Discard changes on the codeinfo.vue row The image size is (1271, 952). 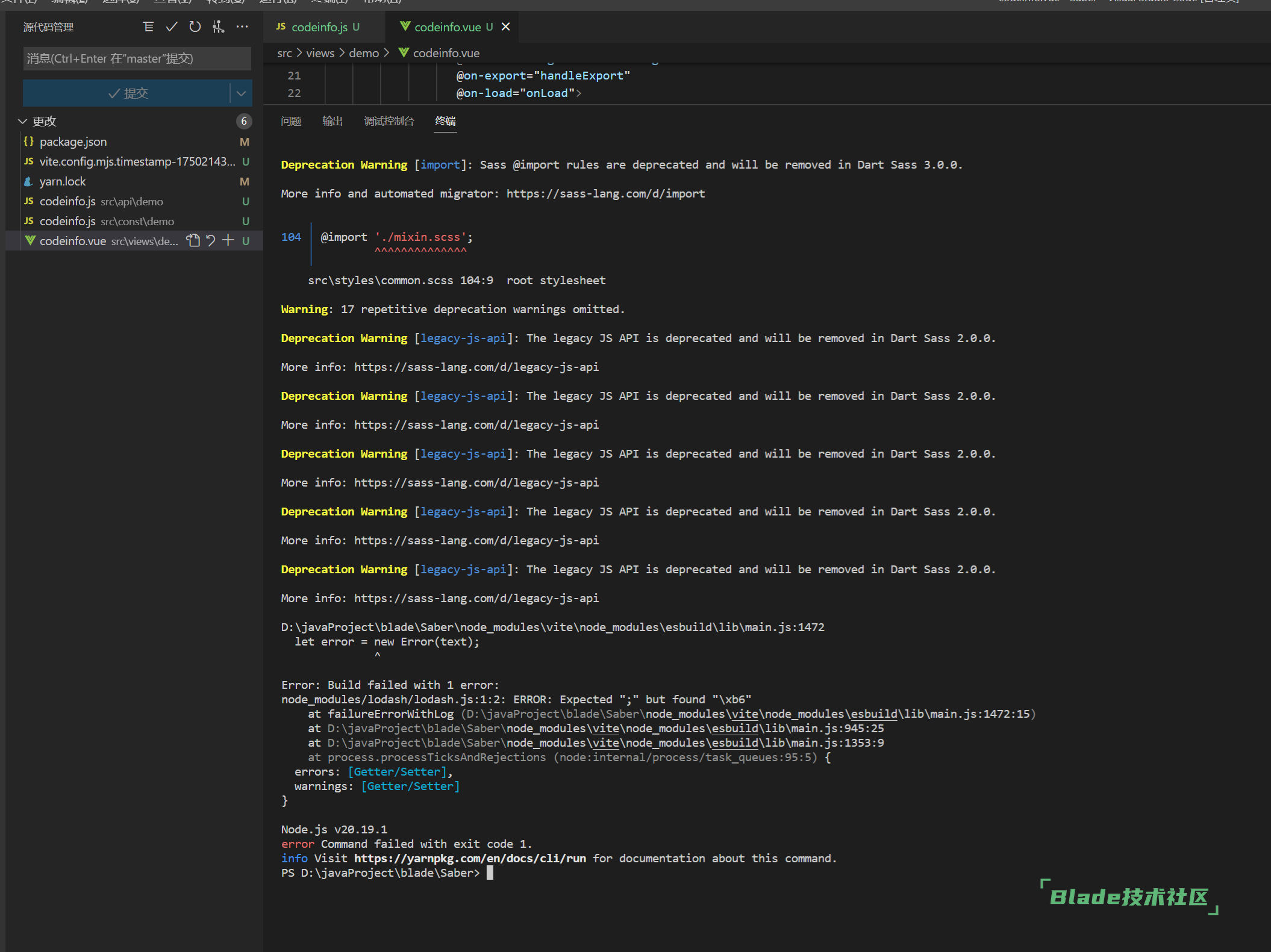tap(211, 241)
